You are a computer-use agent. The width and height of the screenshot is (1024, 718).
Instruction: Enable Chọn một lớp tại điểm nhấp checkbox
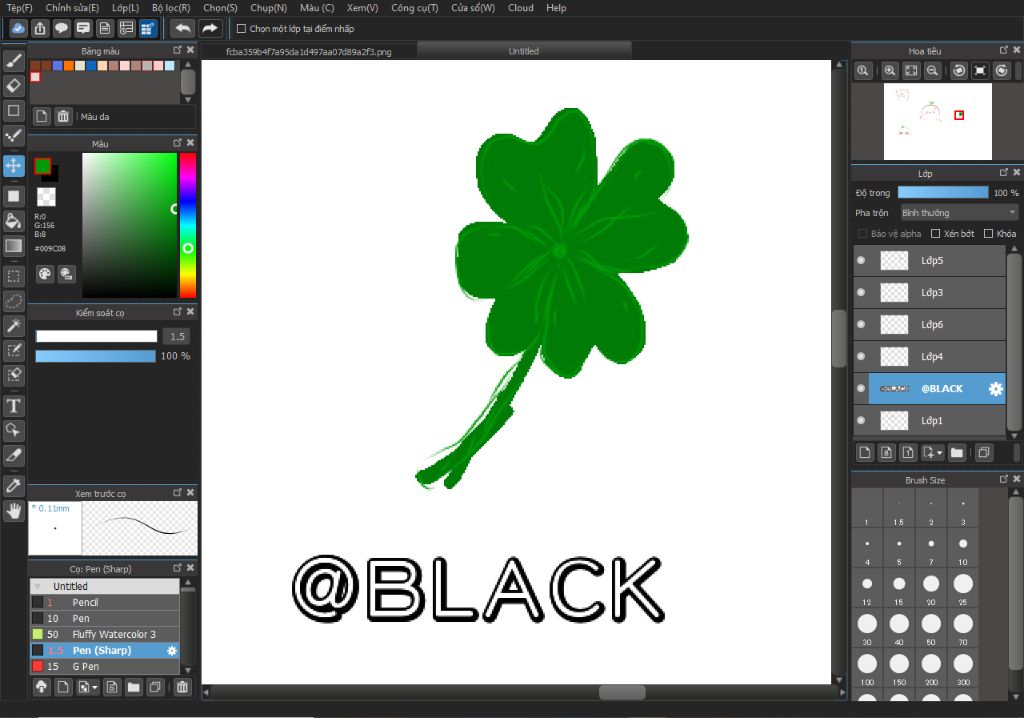point(241,29)
